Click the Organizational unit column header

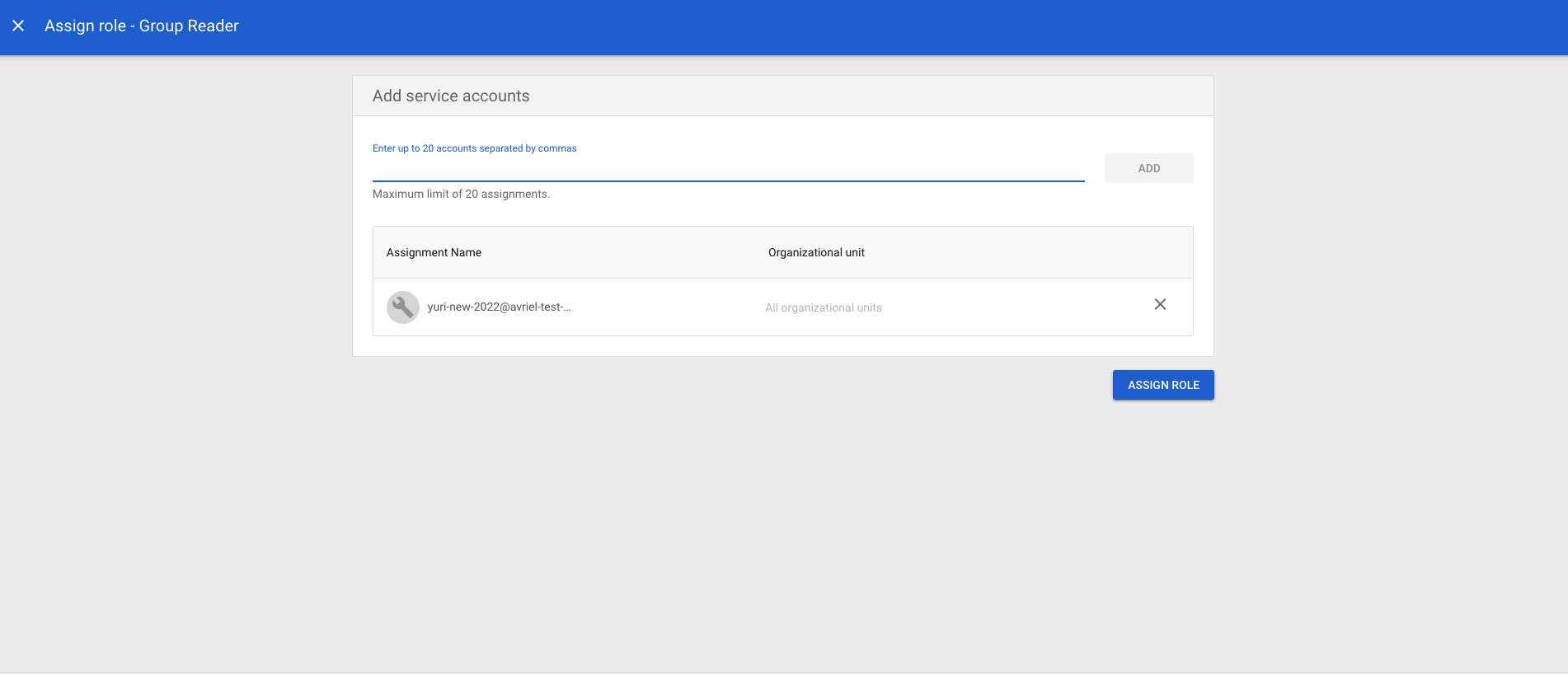816,252
